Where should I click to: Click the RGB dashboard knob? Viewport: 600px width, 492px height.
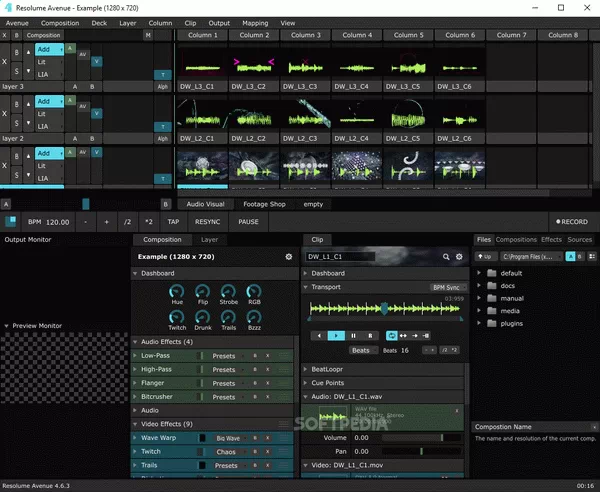coord(254,292)
